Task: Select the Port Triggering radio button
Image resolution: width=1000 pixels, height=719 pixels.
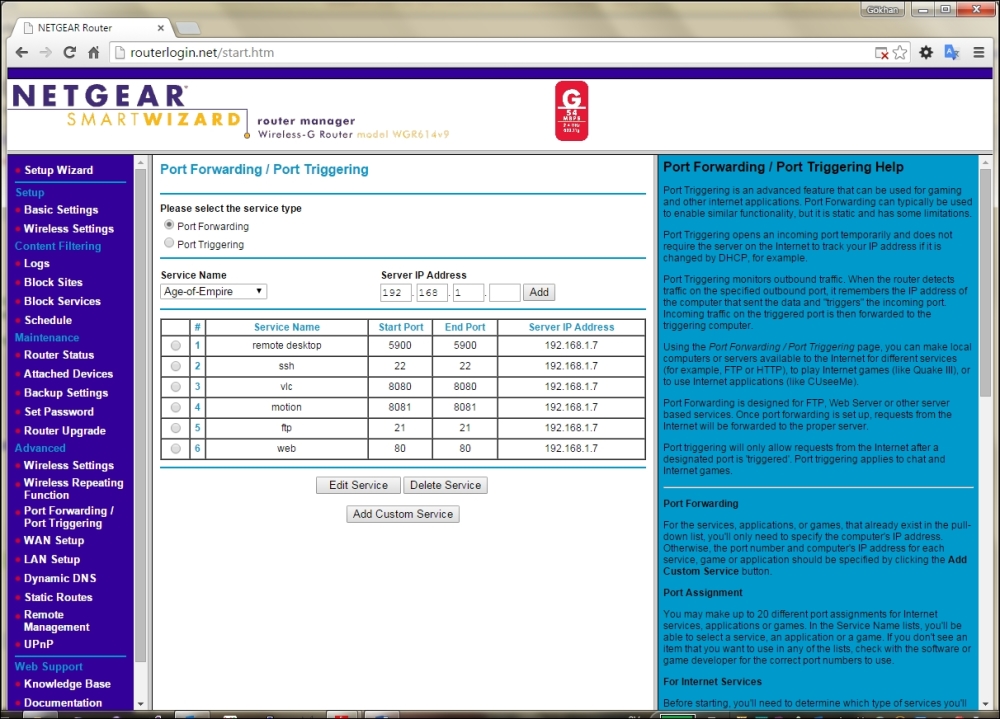Action: [169, 242]
